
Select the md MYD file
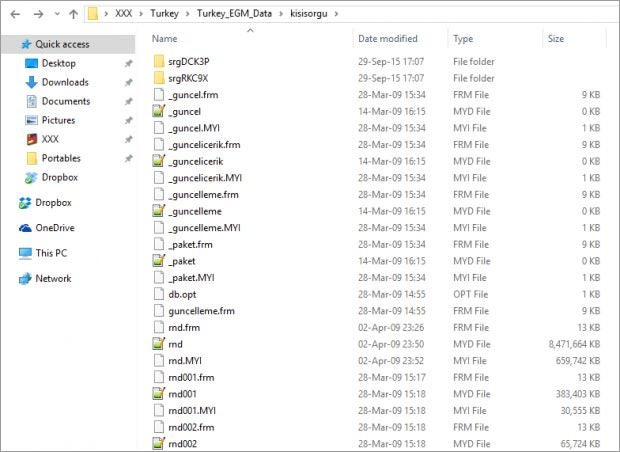coord(175,343)
